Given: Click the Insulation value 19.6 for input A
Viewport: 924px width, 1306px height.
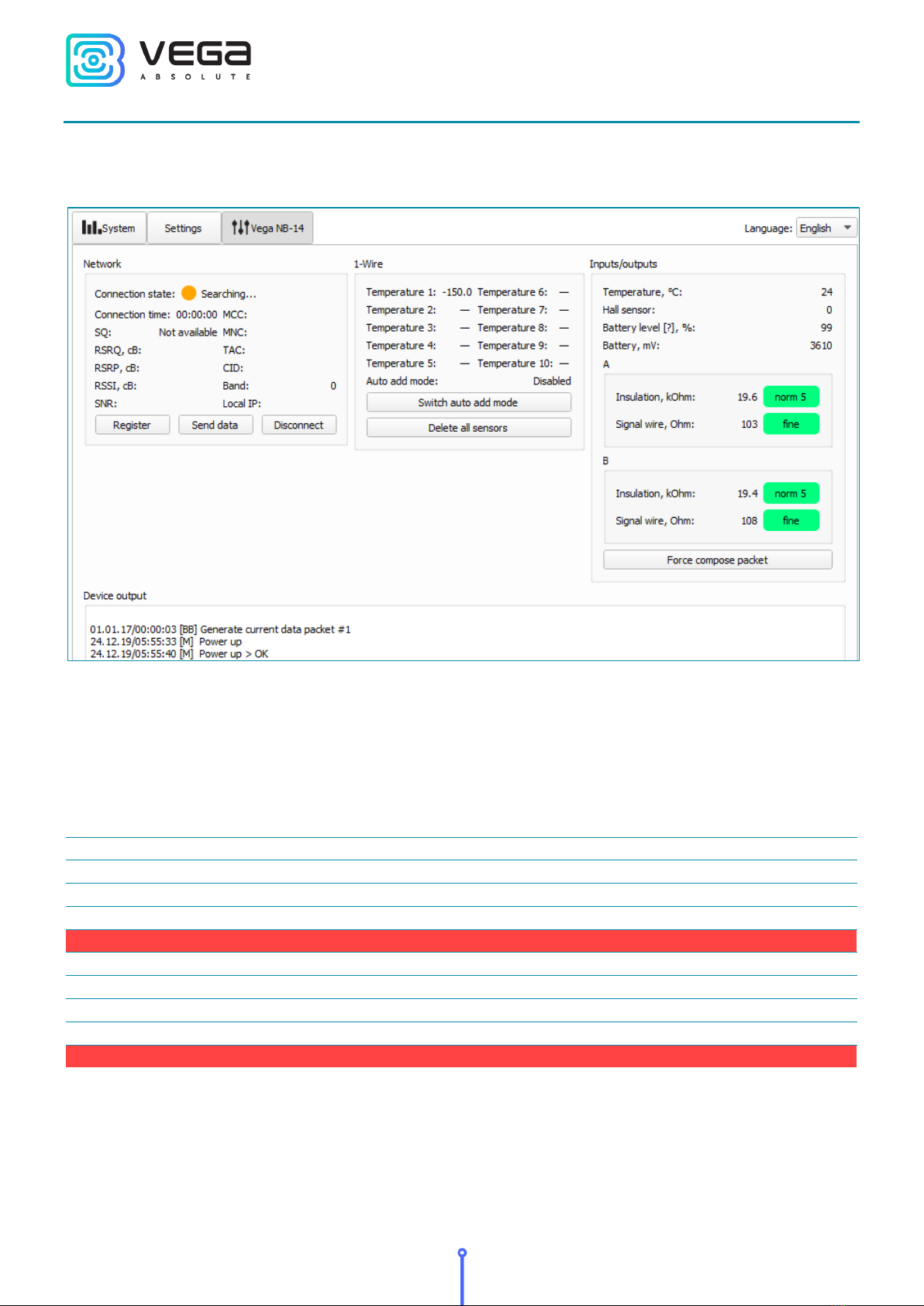Looking at the screenshot, I should point(747,397).
